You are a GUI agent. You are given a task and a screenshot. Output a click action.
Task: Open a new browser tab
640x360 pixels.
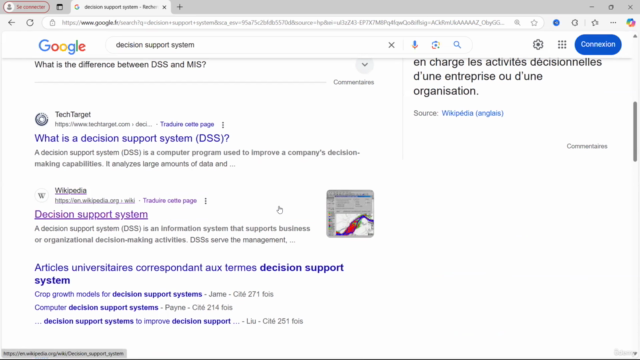tap(180, 7)
